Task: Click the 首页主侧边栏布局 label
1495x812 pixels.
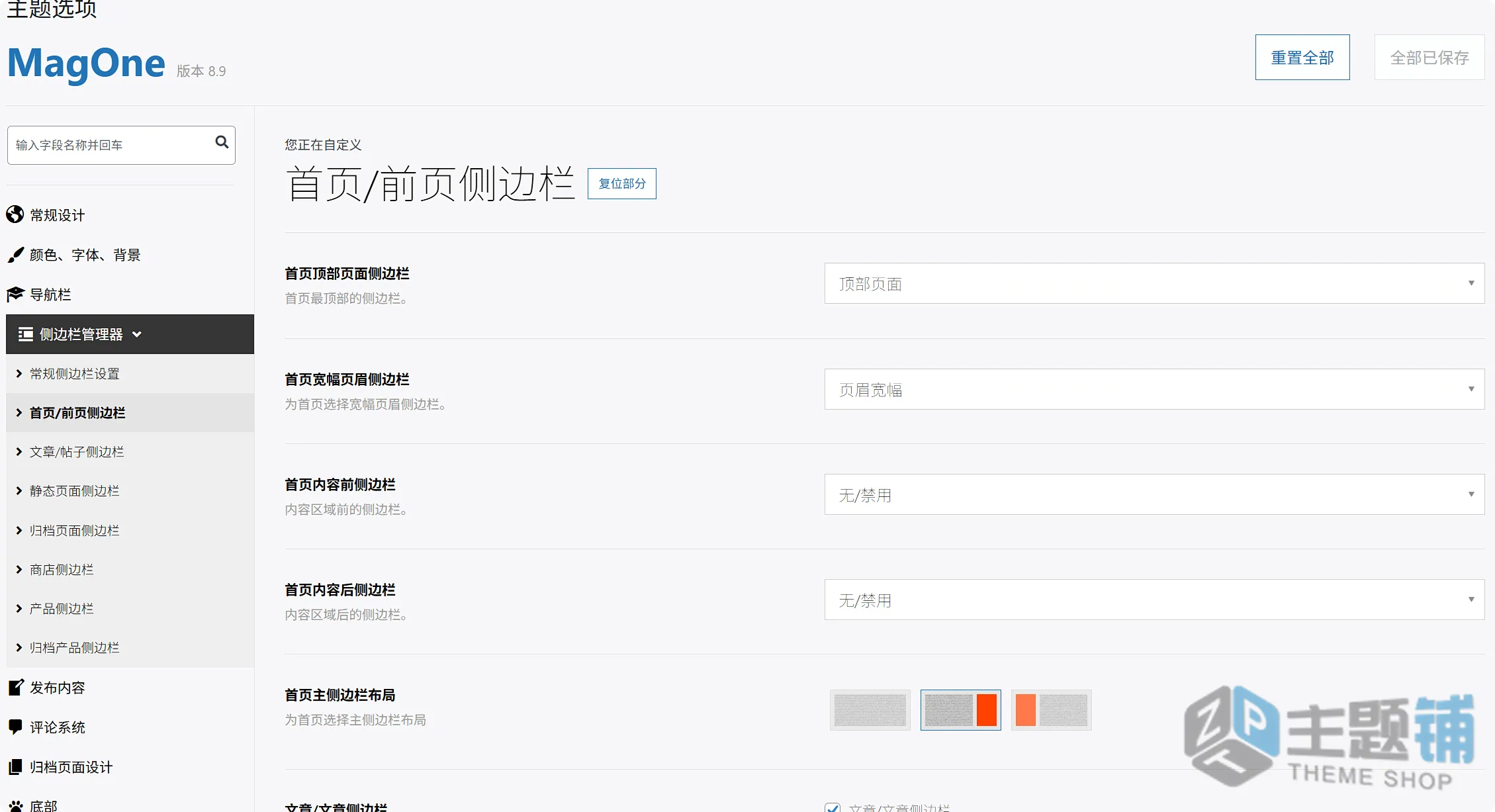Action: [340, 695]
